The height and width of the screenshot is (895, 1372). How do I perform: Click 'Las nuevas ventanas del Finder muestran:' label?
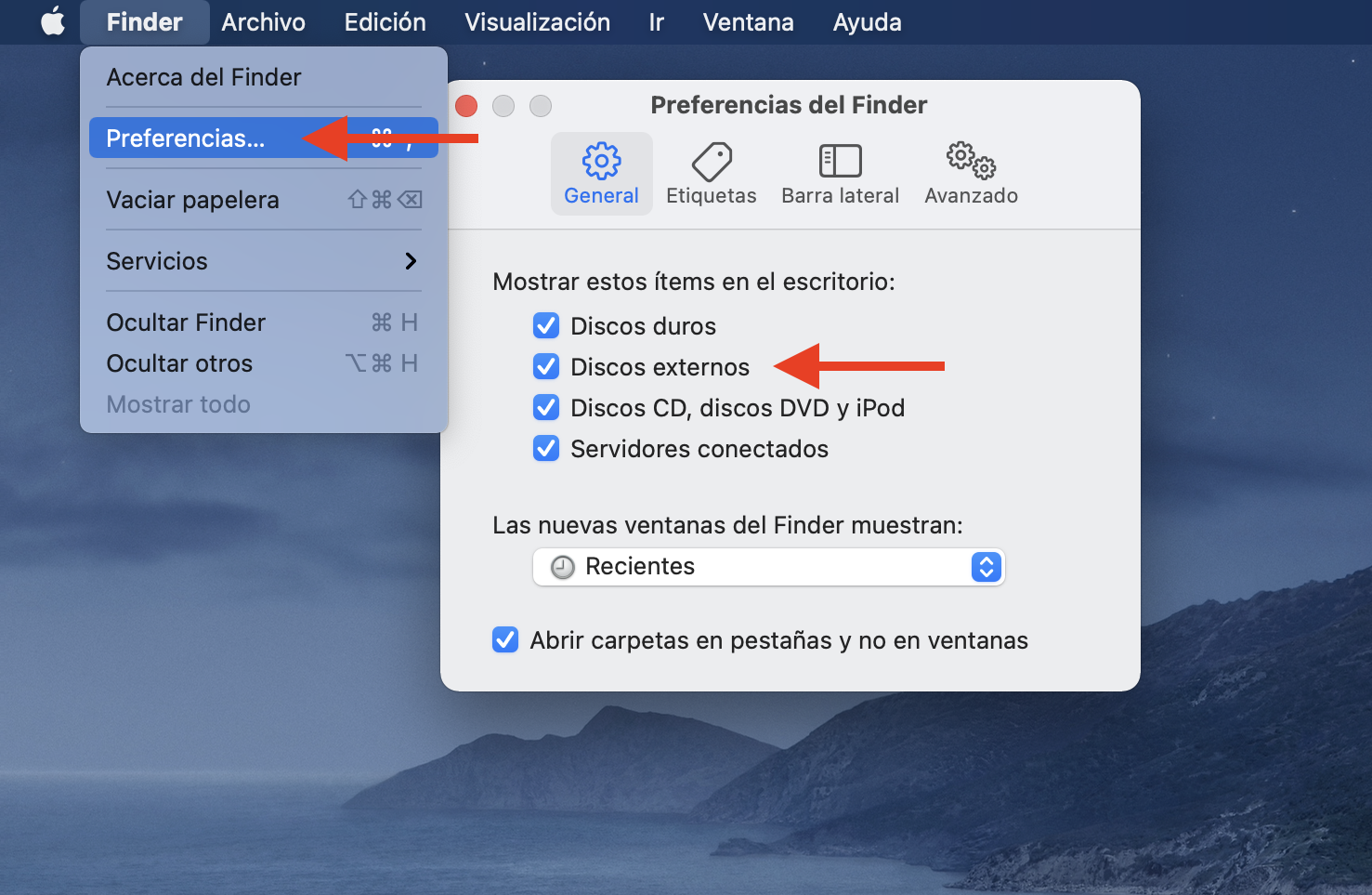(x=727, y=525)
